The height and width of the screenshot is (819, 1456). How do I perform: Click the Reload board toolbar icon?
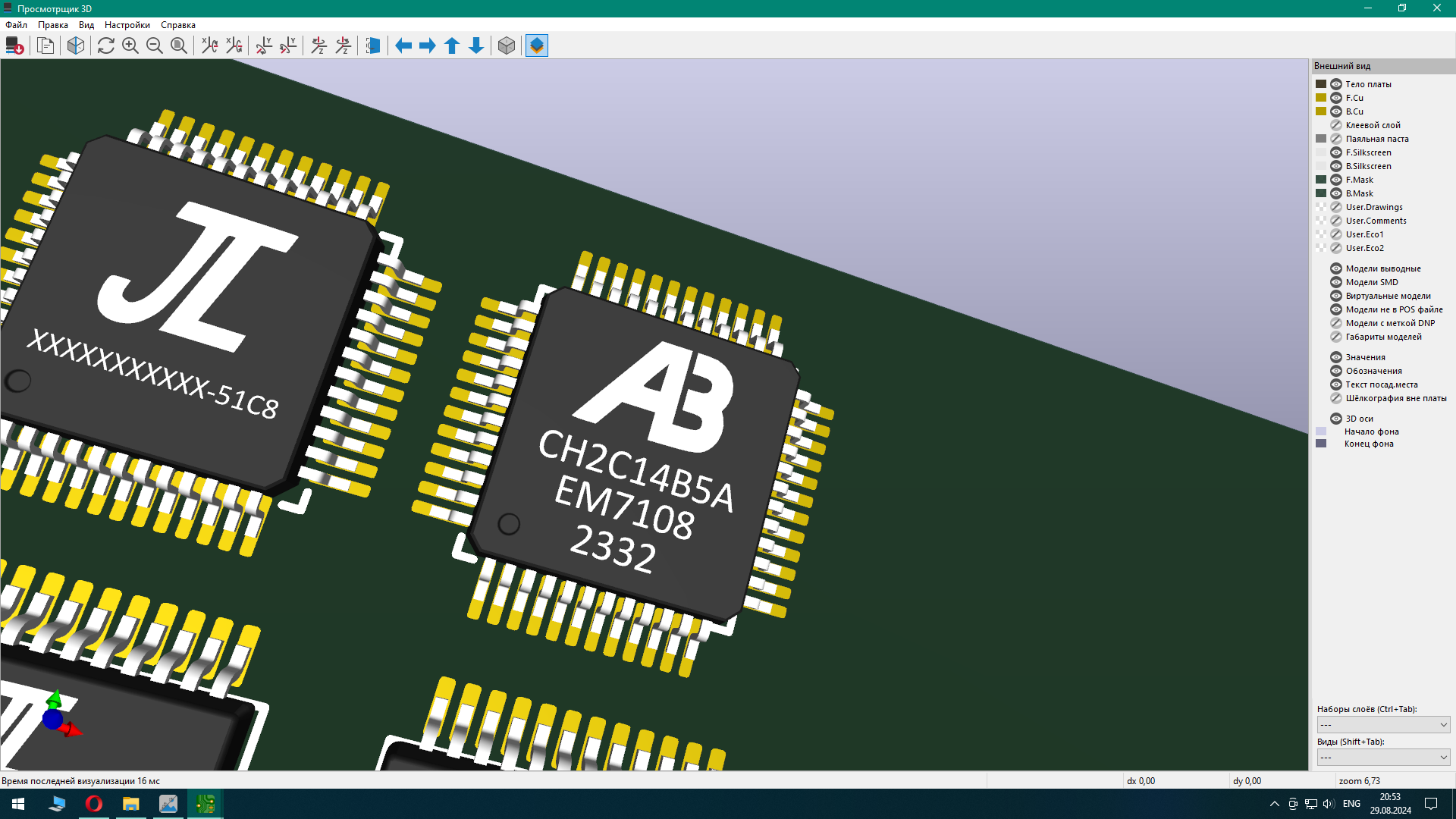pos(14,45)
